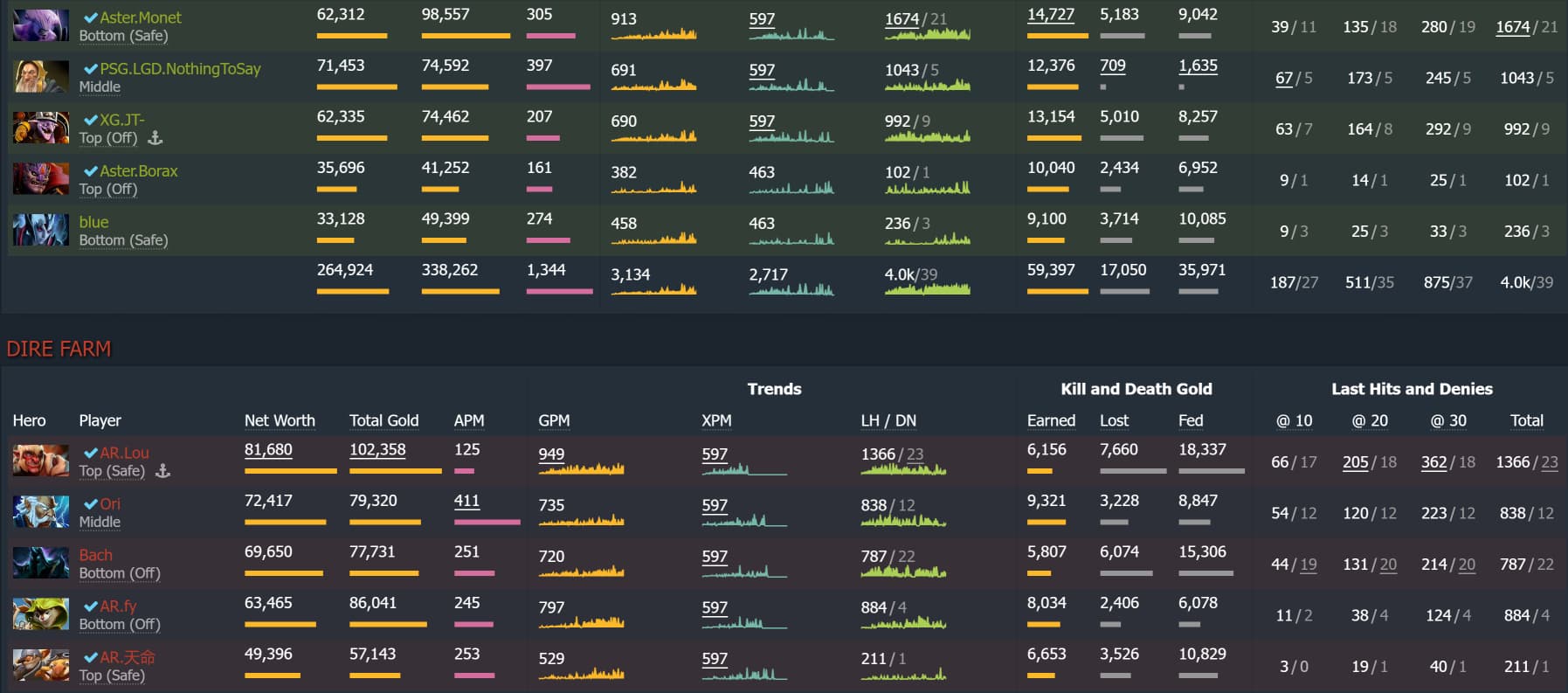The height and width of the screenshot is (693, 1568).
Task: Click AR.Lou's GPM trend sparkline chart
Action: point(582,468)
